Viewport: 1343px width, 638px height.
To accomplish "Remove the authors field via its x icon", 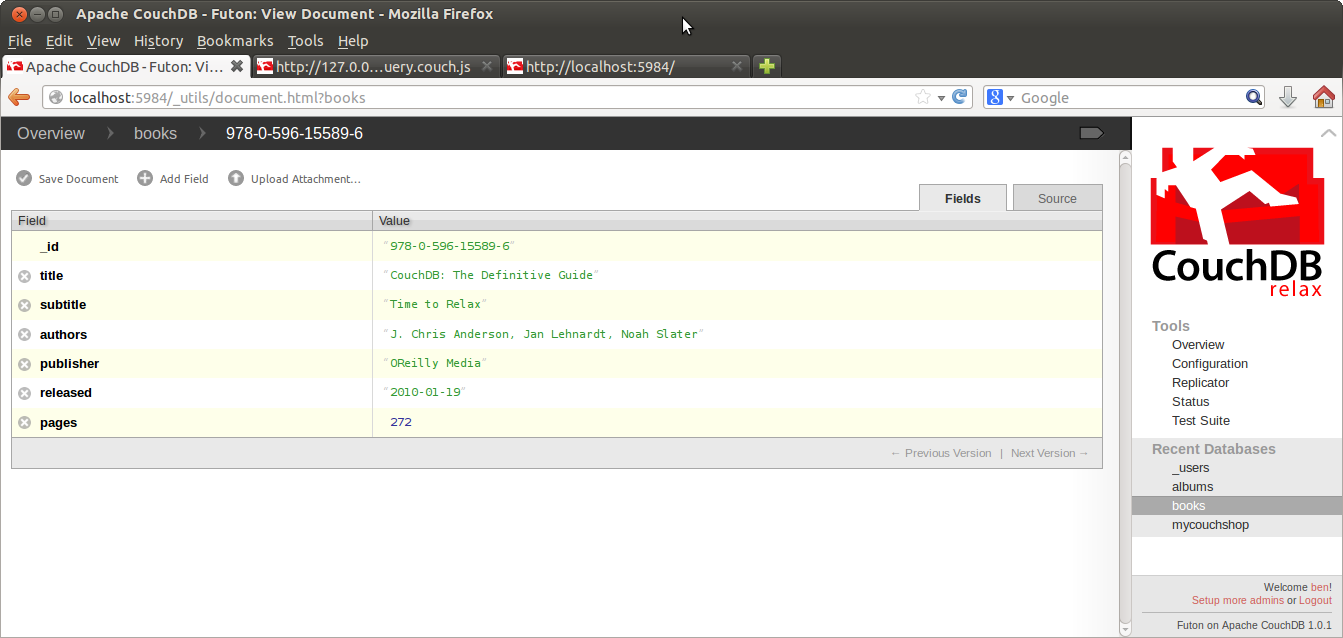I will pos(25,335).
